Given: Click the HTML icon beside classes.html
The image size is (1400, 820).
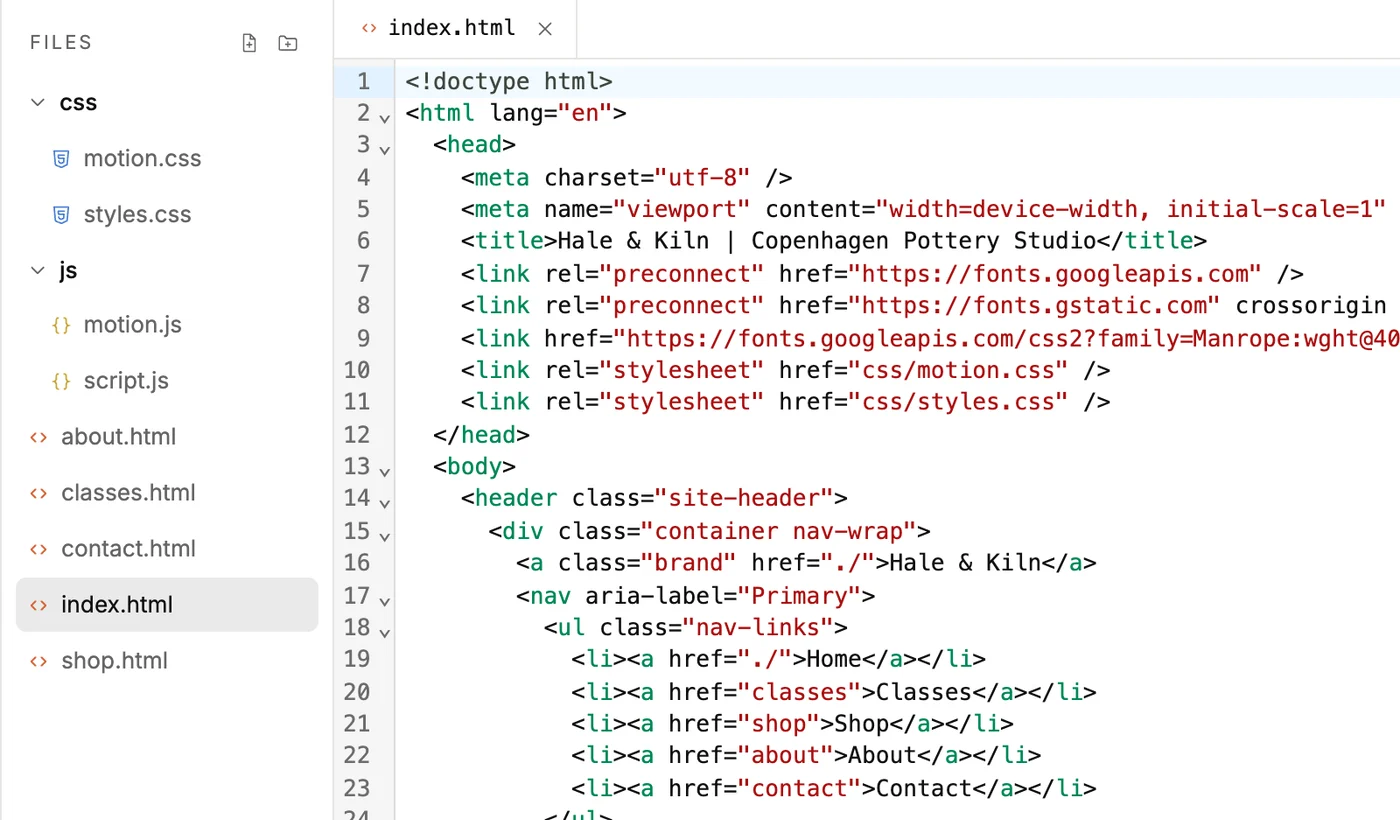Looking at the screenshot, I should [39, 493].
